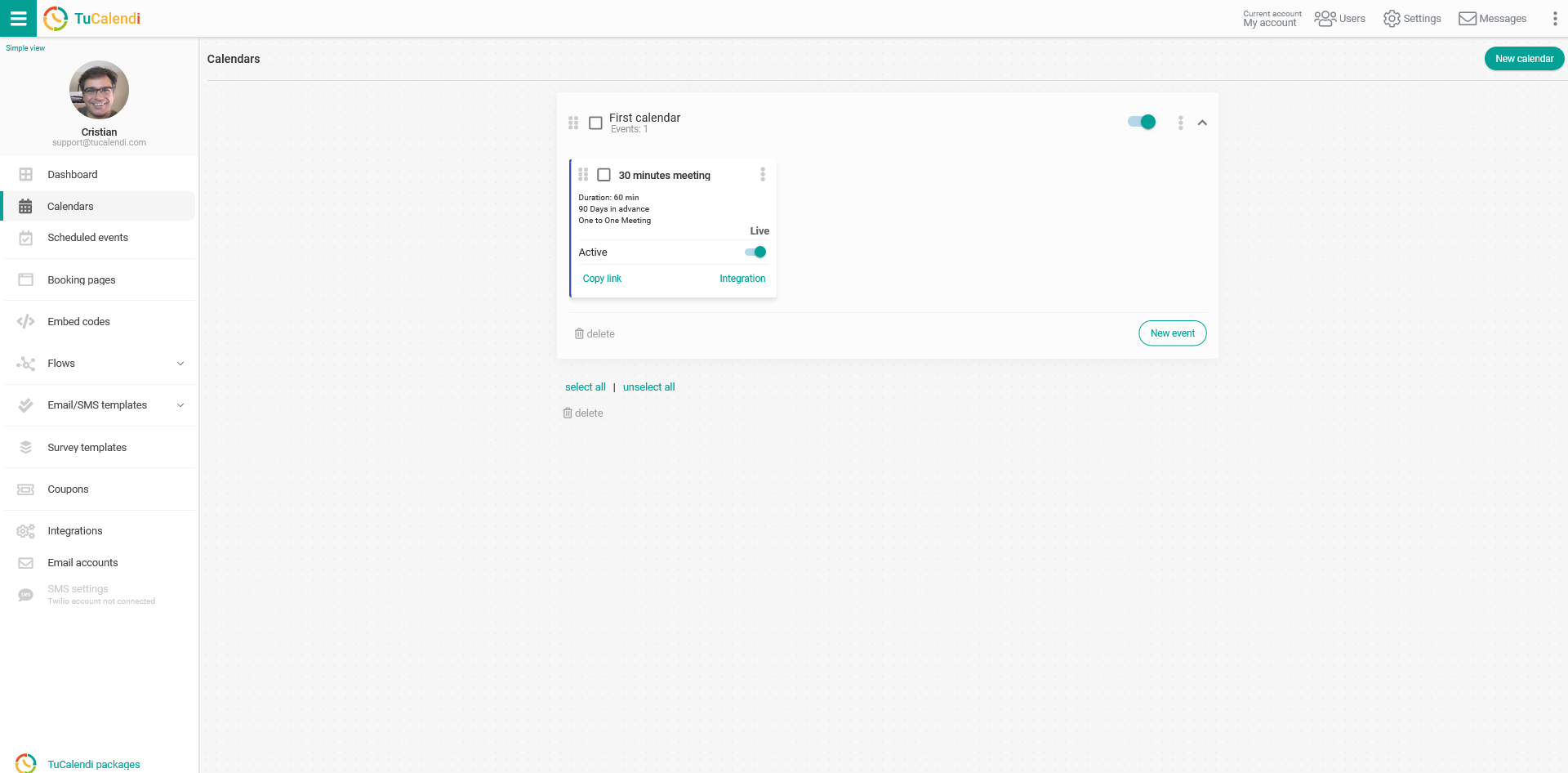Open the three-dot menu on 30 minutes meeting
This screenshot has width=1568, height=773.
[763, 174]
